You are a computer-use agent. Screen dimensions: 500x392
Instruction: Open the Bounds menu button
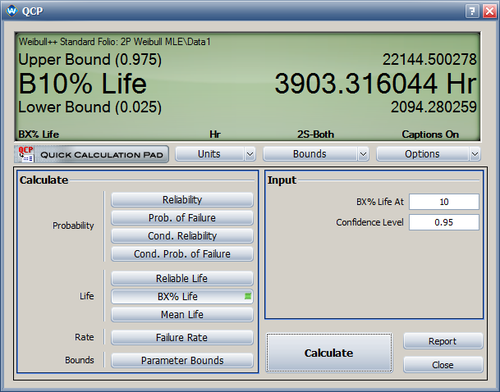(x=310, y=154)
